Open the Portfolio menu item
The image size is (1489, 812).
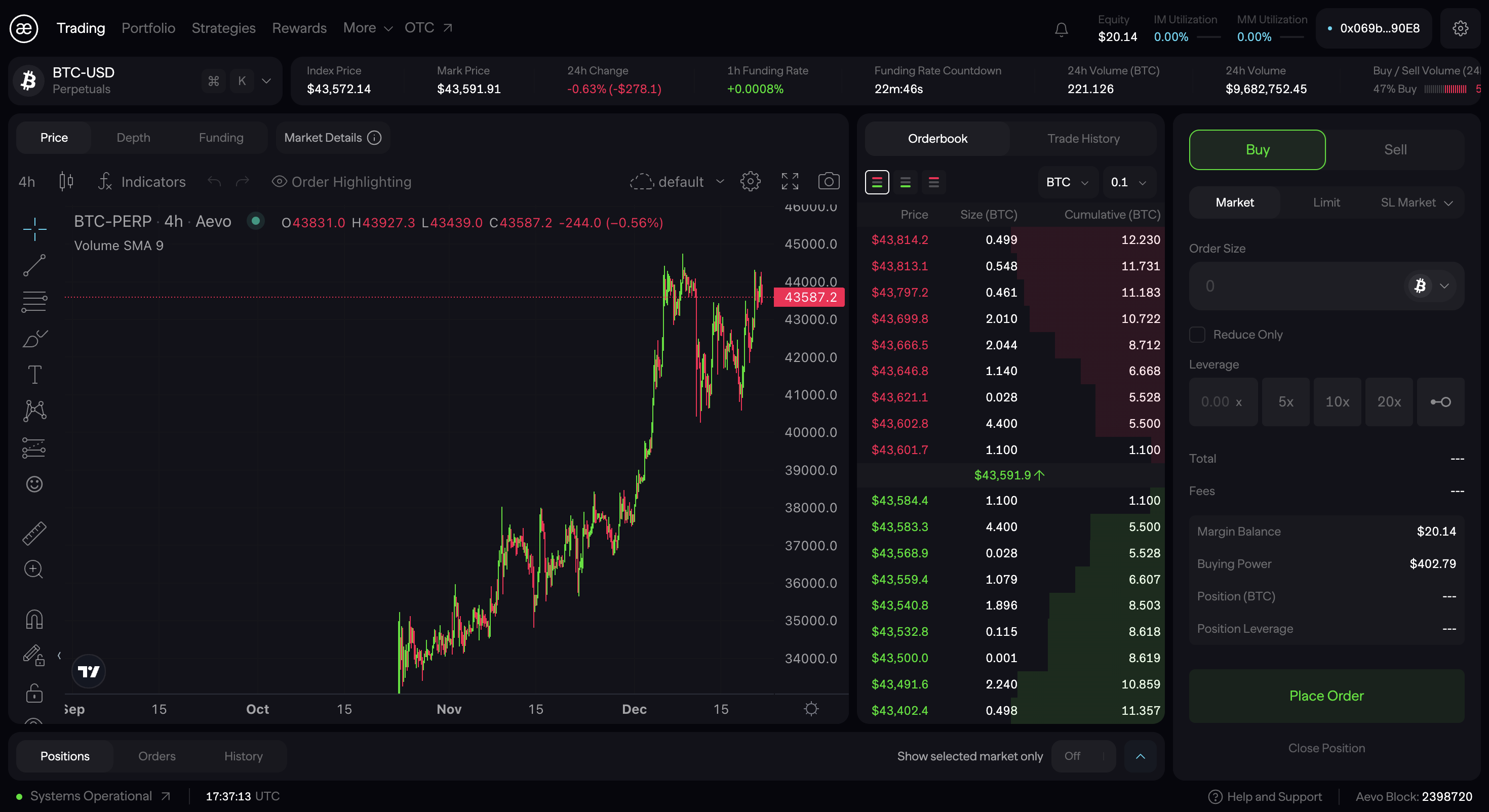click(148, 28)
